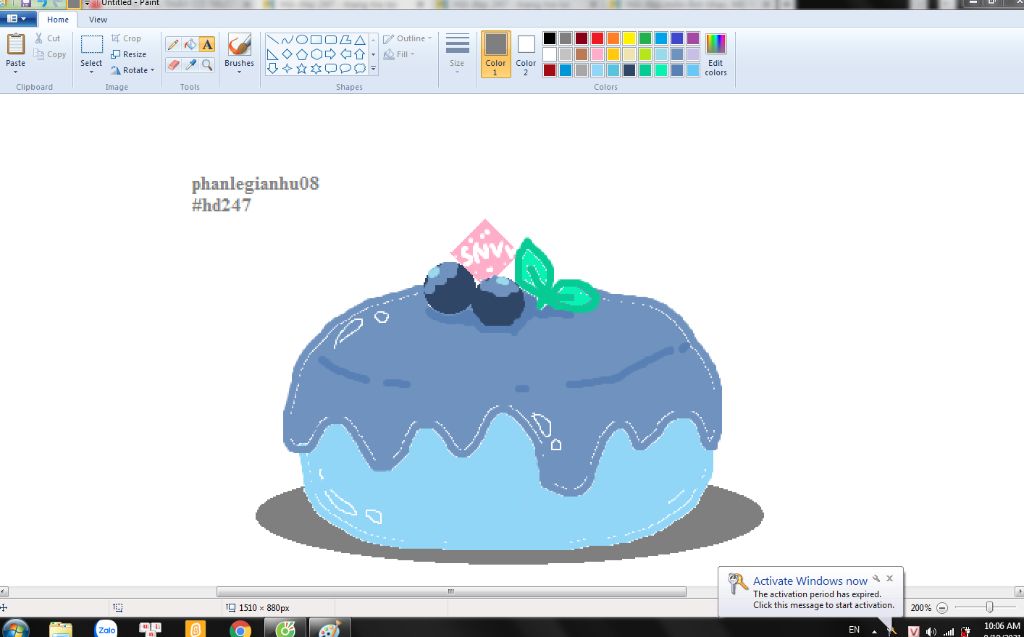Choose the straight Line shape
This screenshot has height=637, width=1024.
(273, 39)
